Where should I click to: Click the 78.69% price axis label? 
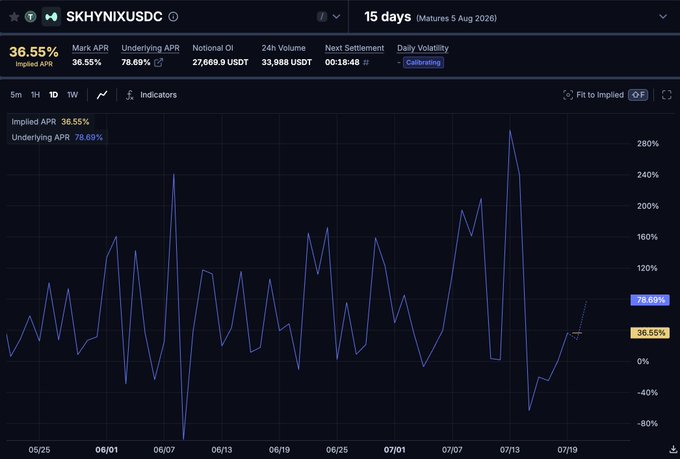point(650,300)
